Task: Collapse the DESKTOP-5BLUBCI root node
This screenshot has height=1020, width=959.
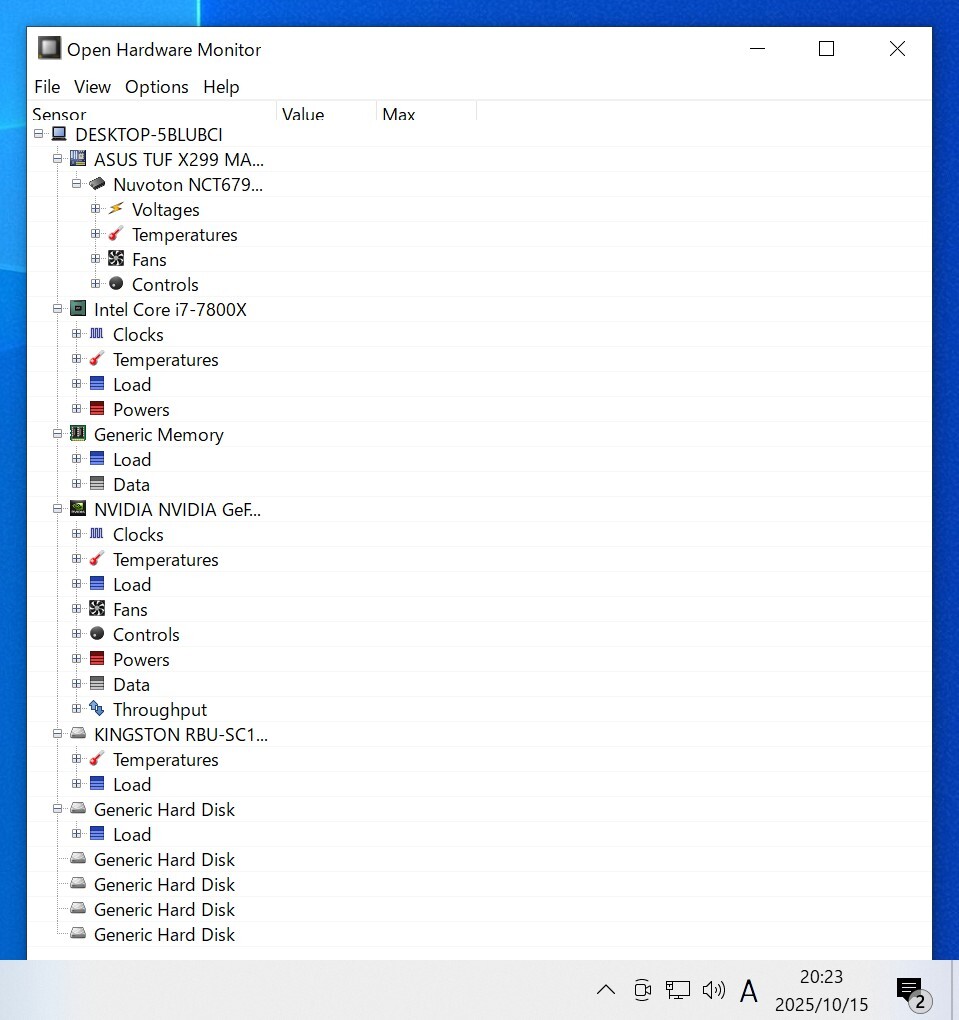Action: coord(38,134)
